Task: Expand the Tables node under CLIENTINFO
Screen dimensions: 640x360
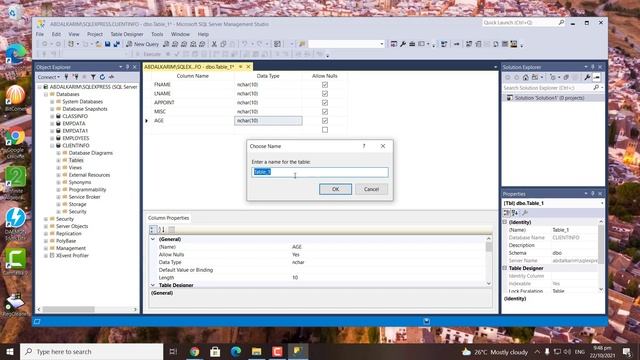Action: pos(58,160)
